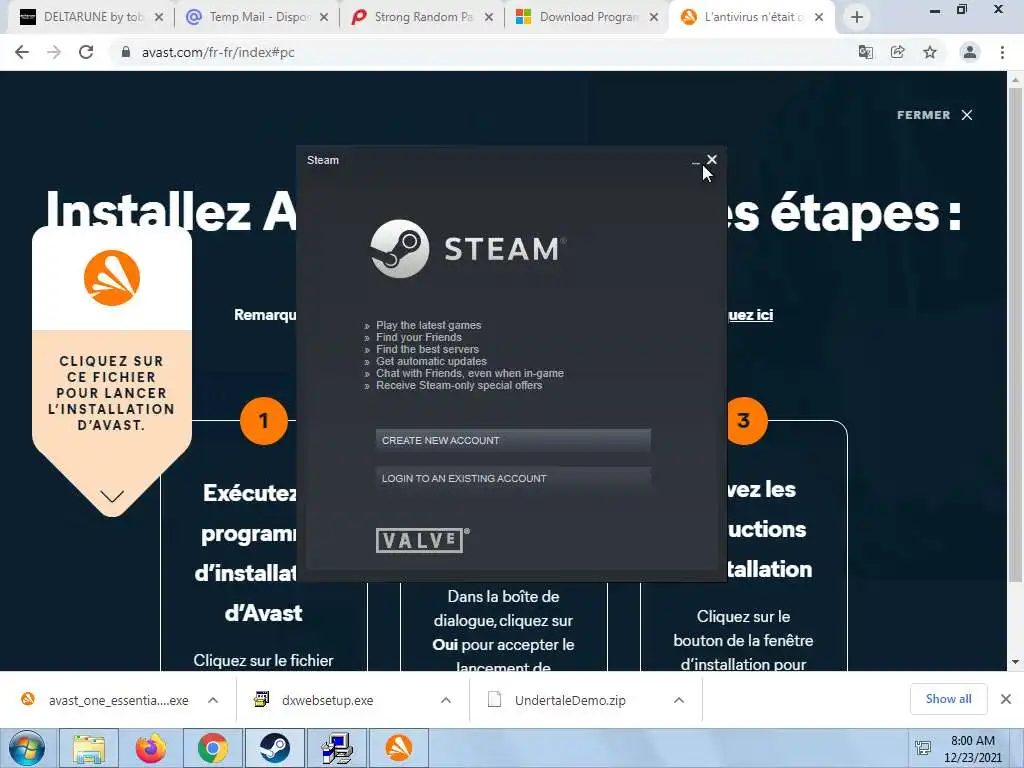Close the Temp Mail tab
The height and width of the screenshot is (768, 1024).
324,18
